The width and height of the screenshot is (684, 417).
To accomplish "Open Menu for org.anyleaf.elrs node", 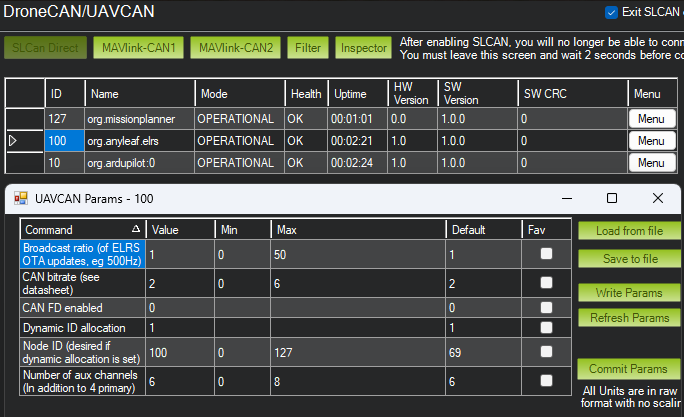I will [x=652, y=141].
